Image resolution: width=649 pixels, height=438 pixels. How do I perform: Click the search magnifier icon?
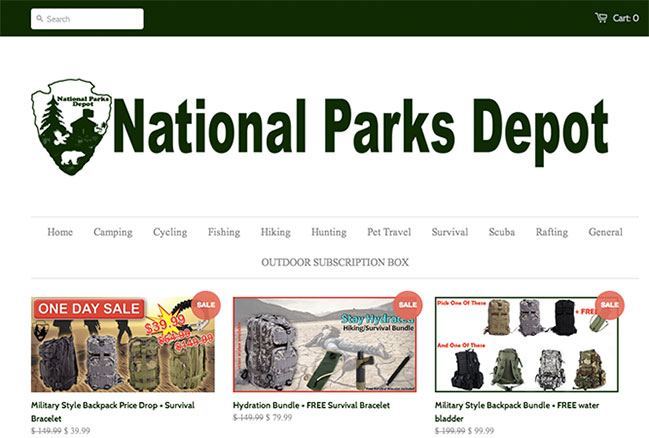click(x=40, y=19)
